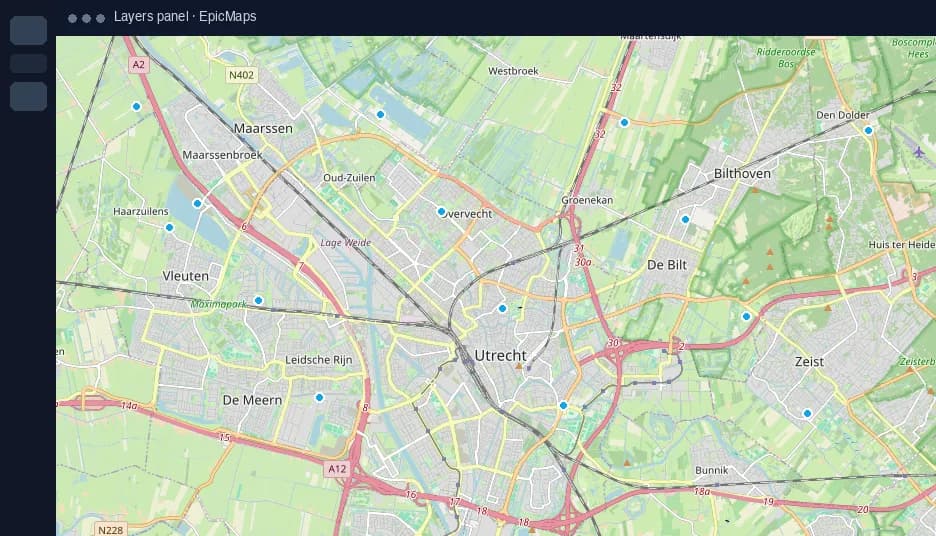Click the De Bilt label
Viewport: 936px width, 536px height.
pos(667,265)
